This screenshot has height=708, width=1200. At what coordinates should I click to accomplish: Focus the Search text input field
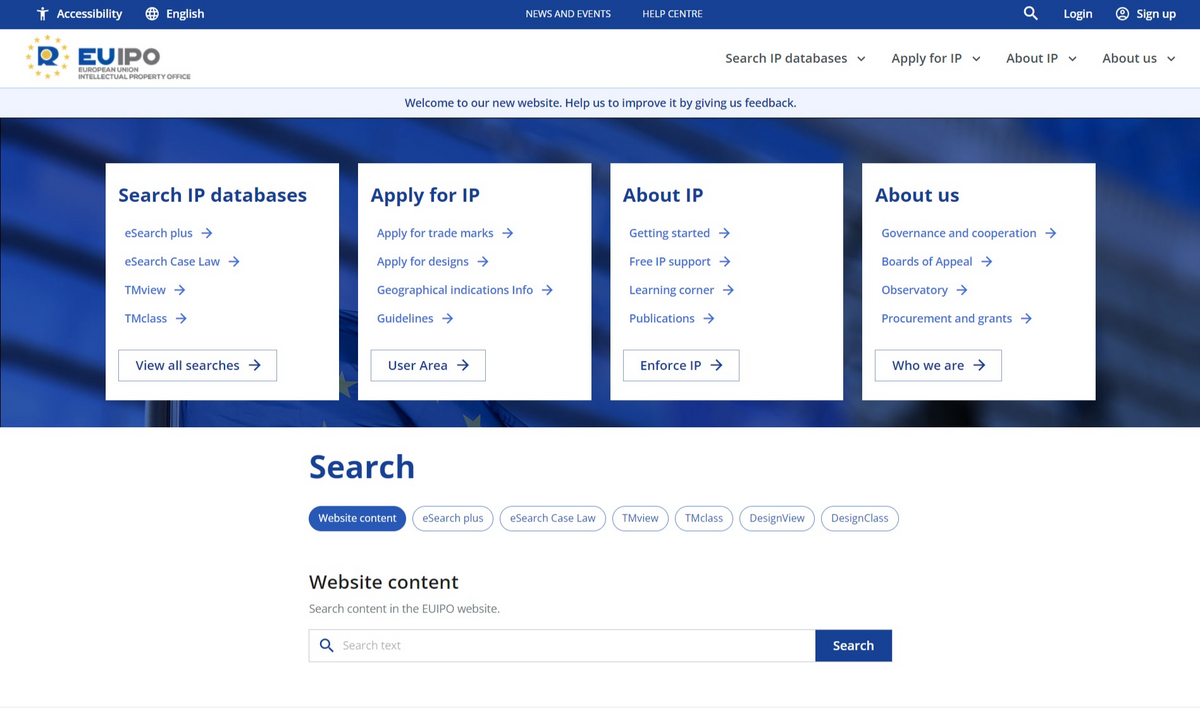pos(562,646)
